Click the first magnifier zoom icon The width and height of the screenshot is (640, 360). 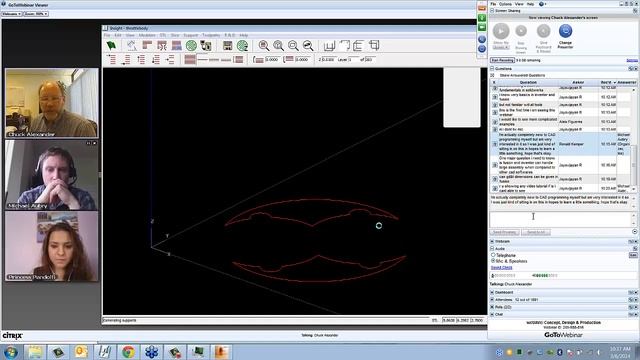(x=264, y=45)
